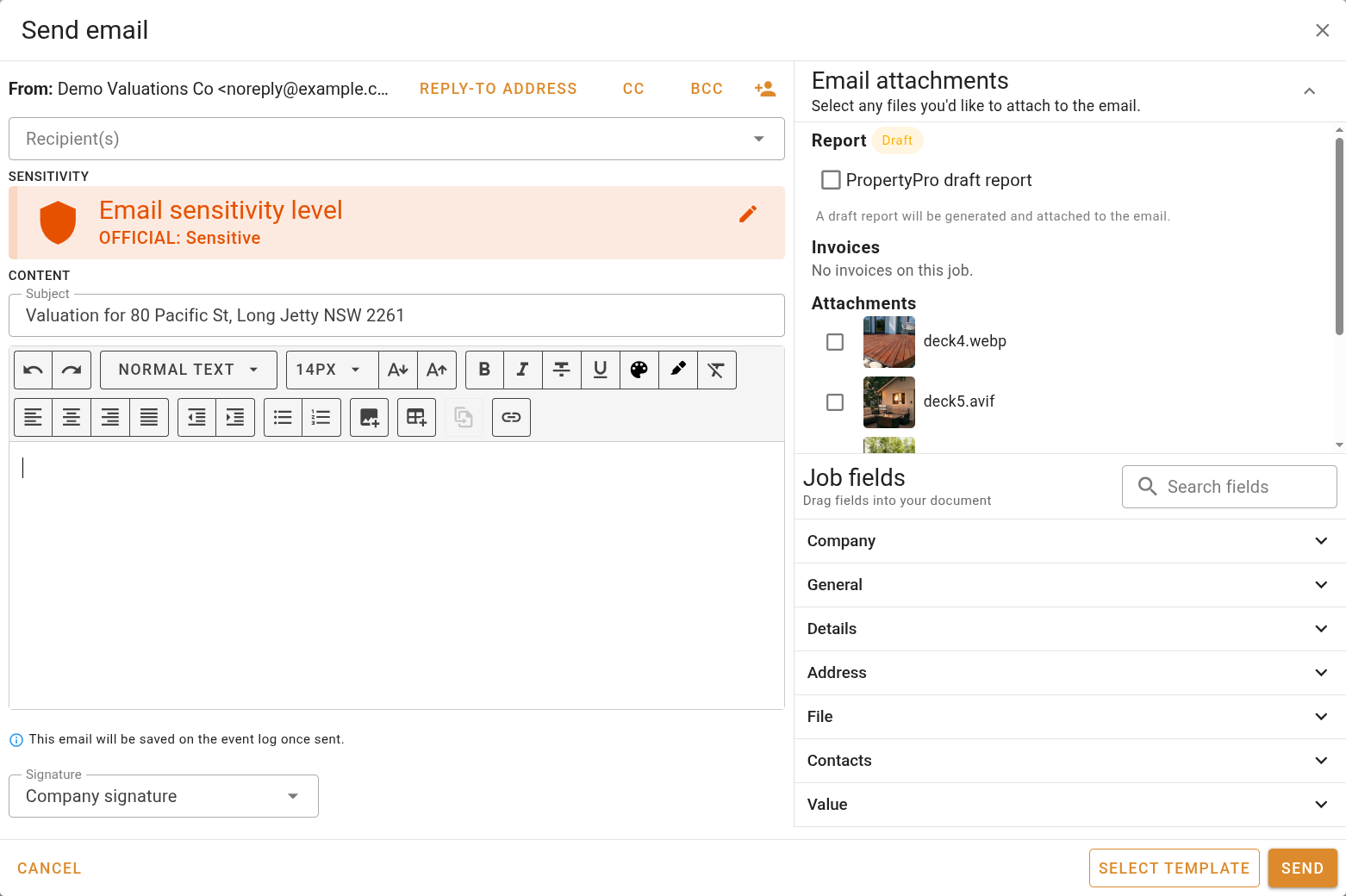The image size is (1346, 896).
Task: Open the Recipient(s) dropdown
Action: pyautogui.click(x=396, y=139)
